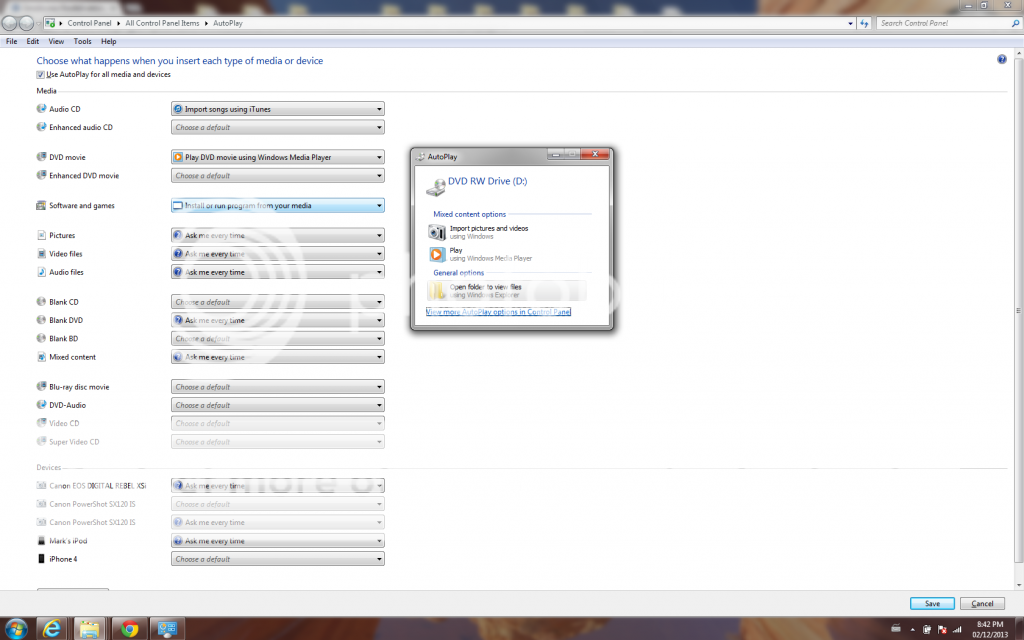Launch Internet Explorer from the taskbar
This screenshot has width=1024, height=640.
[53, 629]
